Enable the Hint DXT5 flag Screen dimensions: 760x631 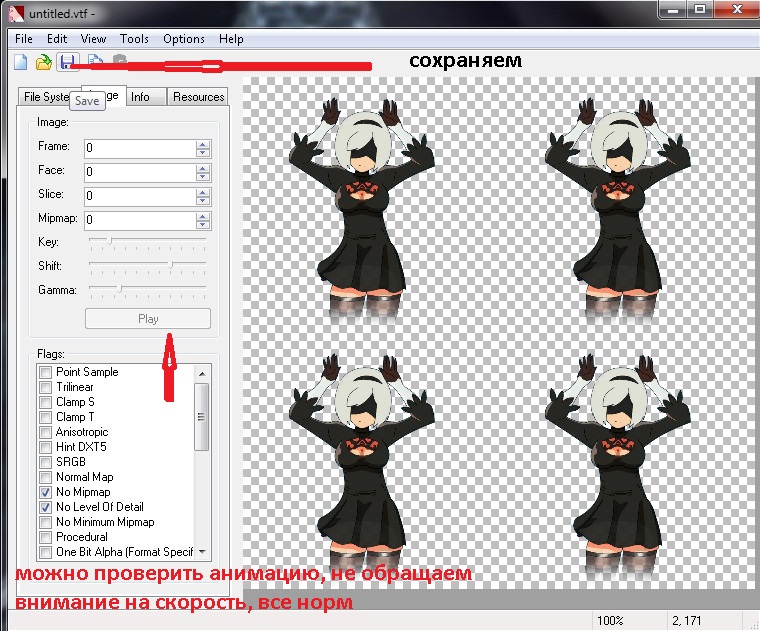46,447
